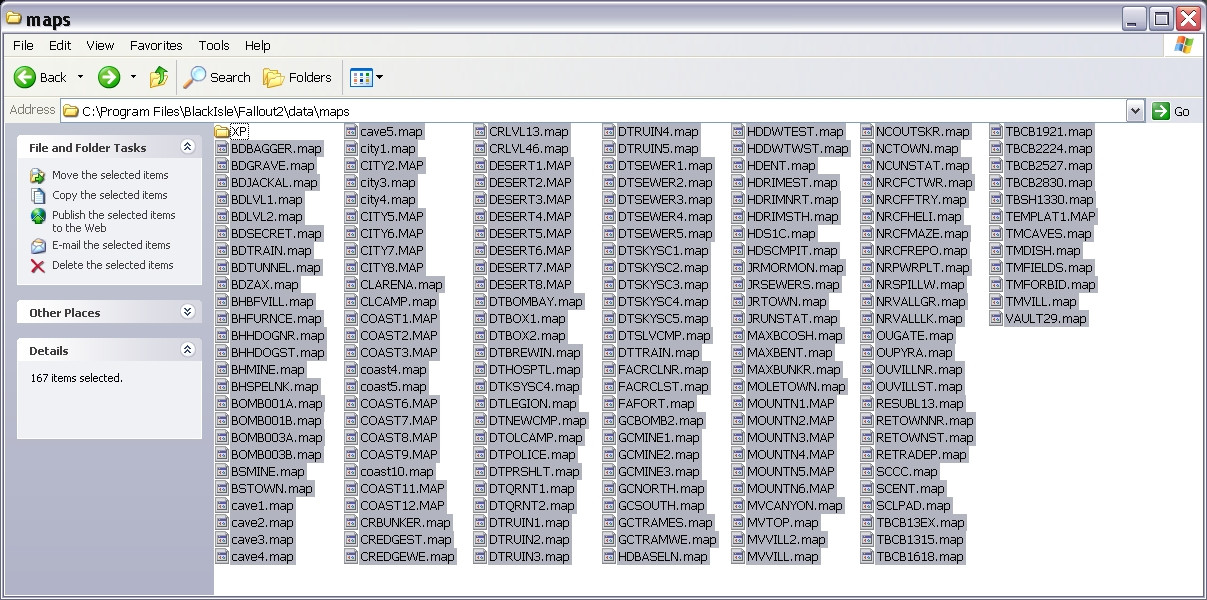
Task: Click the Go button
Action: click(1172, 111)
